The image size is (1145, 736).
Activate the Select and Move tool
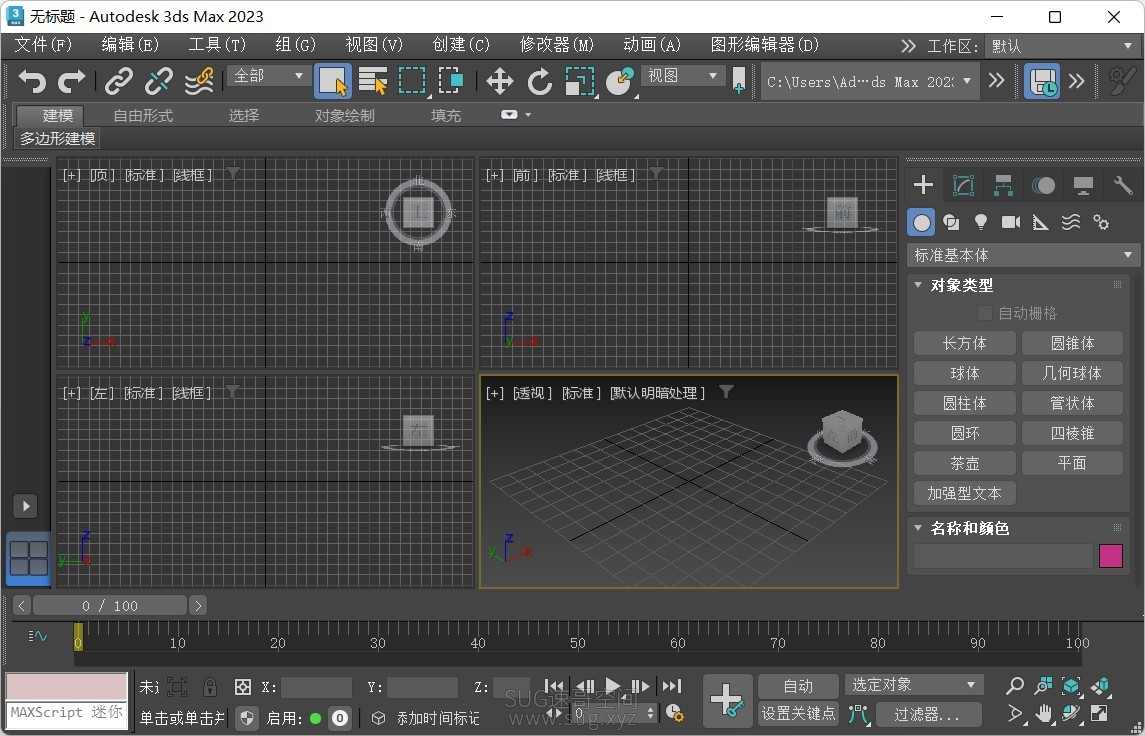[499, 81]
